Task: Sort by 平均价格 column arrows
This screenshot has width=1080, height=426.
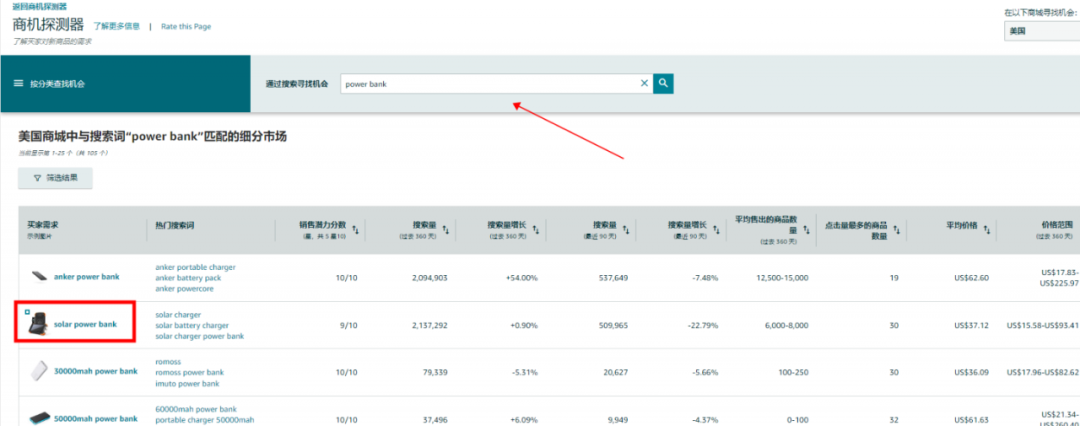Action: click(986, 229)
